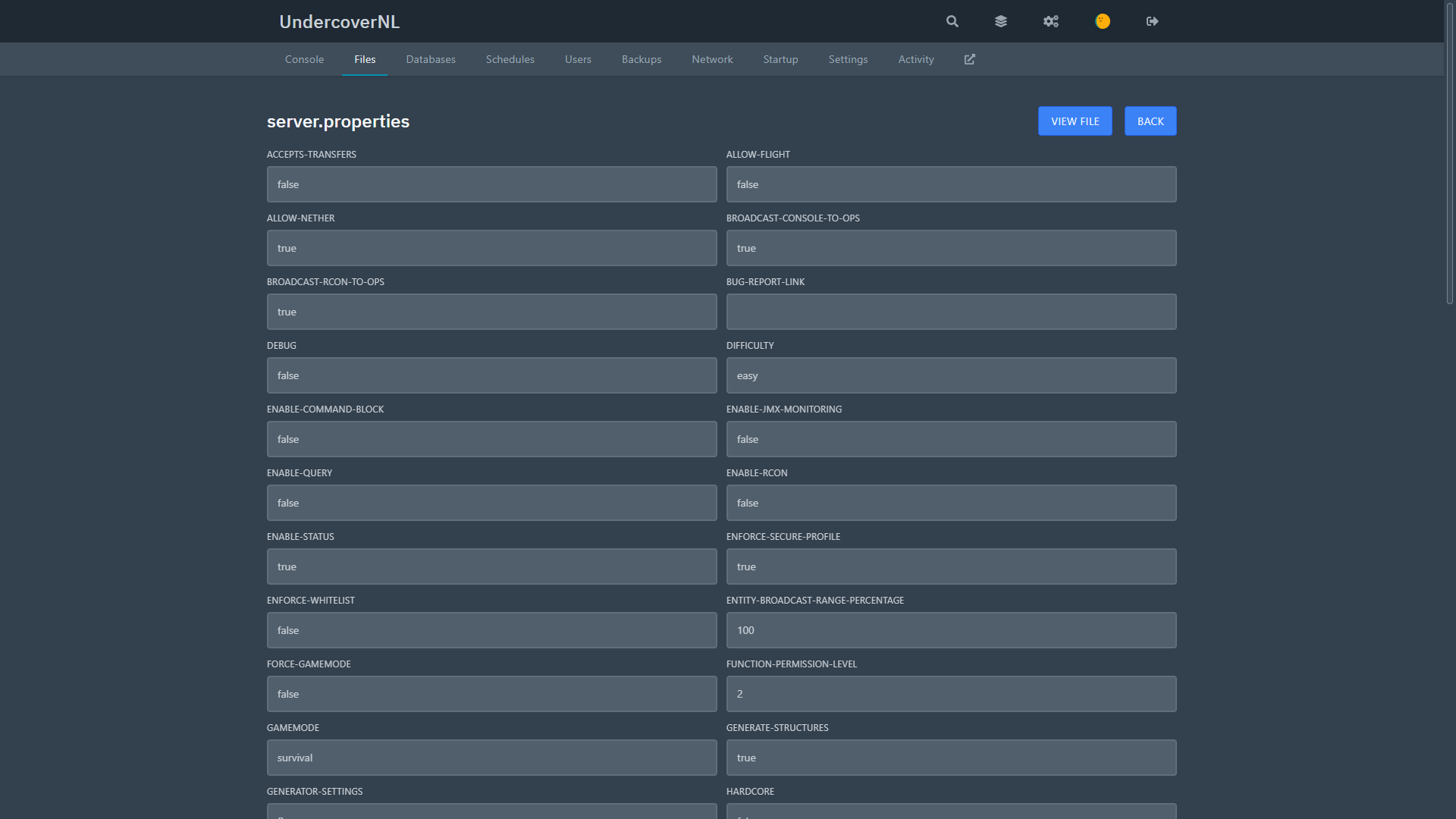Open the GENERATE-STRUCTURES selector

coord(951,757)
